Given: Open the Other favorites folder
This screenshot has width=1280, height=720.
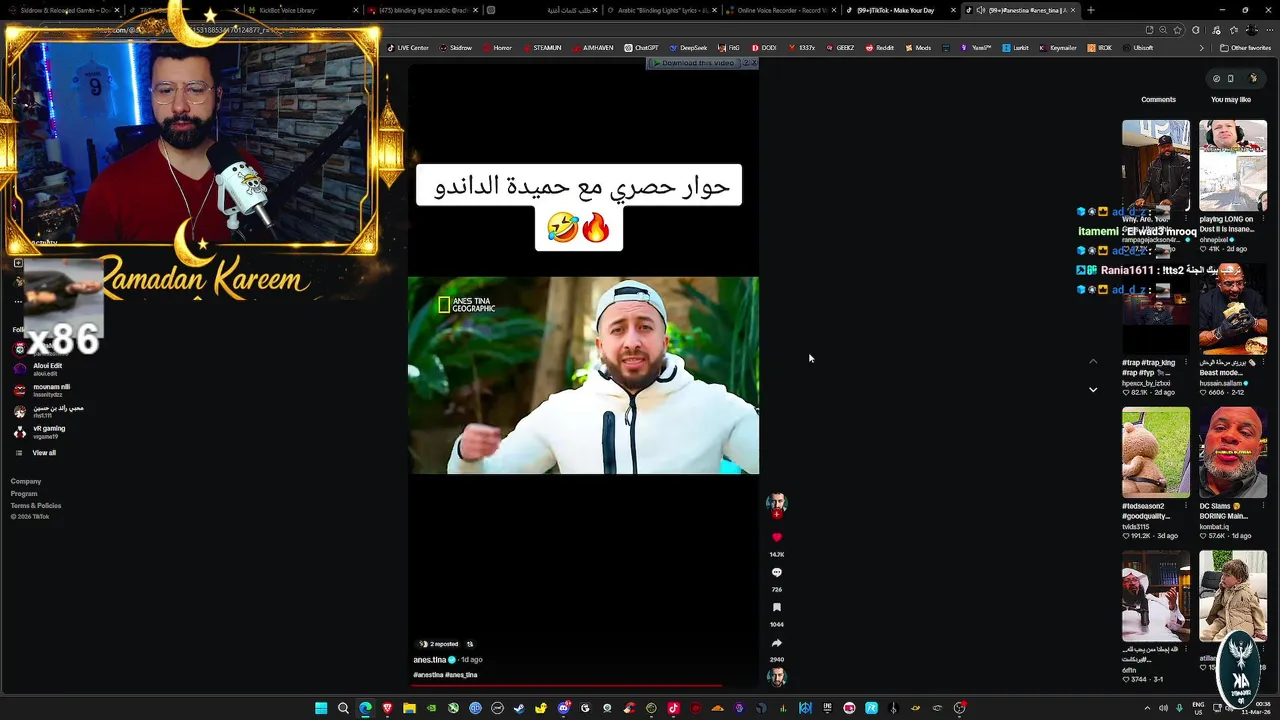Looking at the screenshot, I should tap(1245, 48).
